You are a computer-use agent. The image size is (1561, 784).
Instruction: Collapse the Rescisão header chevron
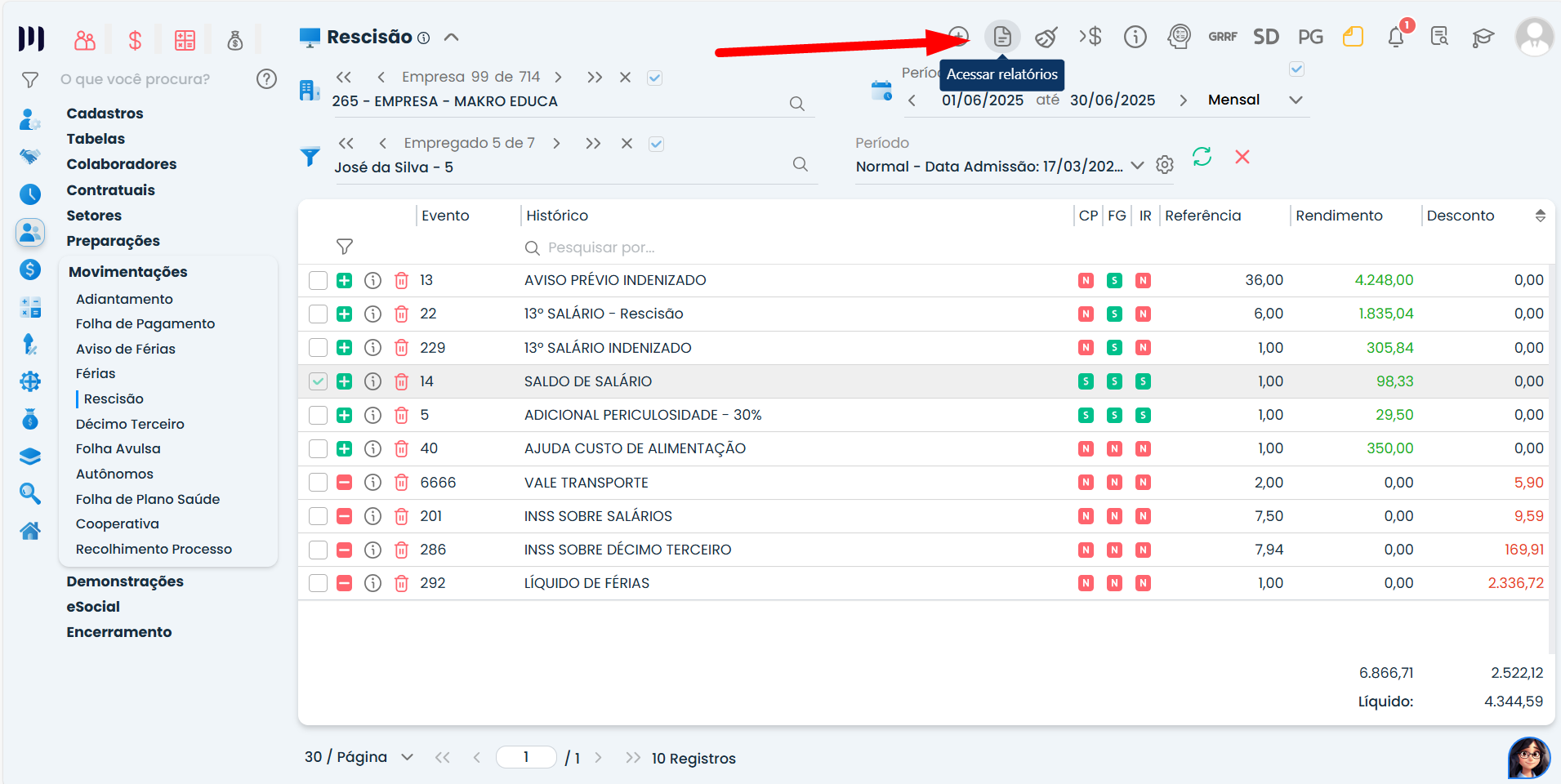451,38
